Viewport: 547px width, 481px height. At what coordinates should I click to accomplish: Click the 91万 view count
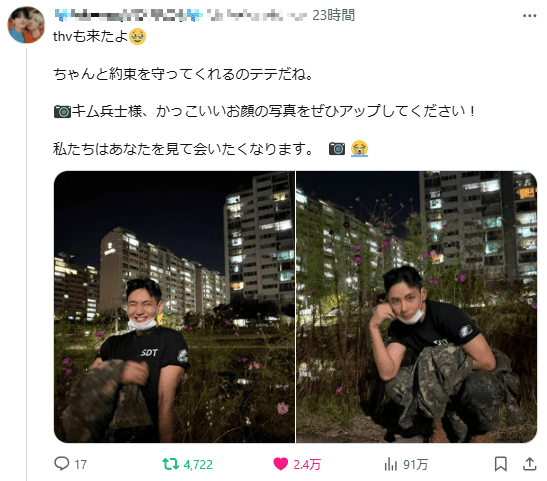(415, 465)
